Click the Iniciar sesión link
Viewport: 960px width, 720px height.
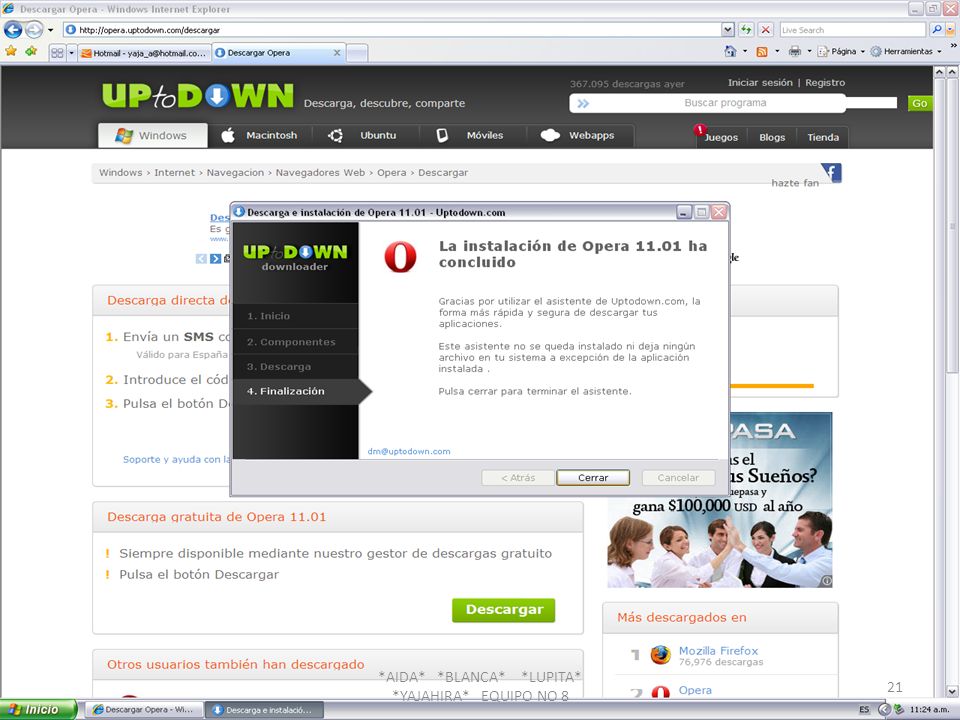pyautogui.click(x=760, y=83)
